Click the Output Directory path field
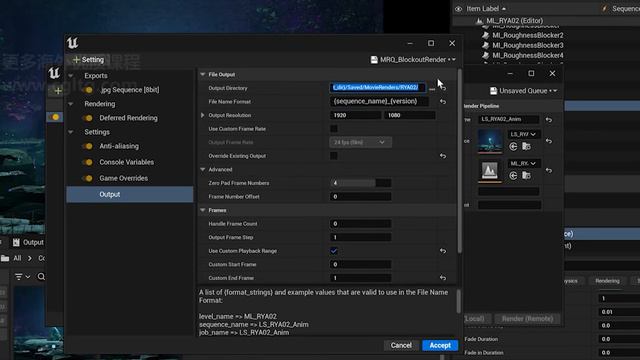This screenshot has height=360, width=640. (x=378, y=87)
